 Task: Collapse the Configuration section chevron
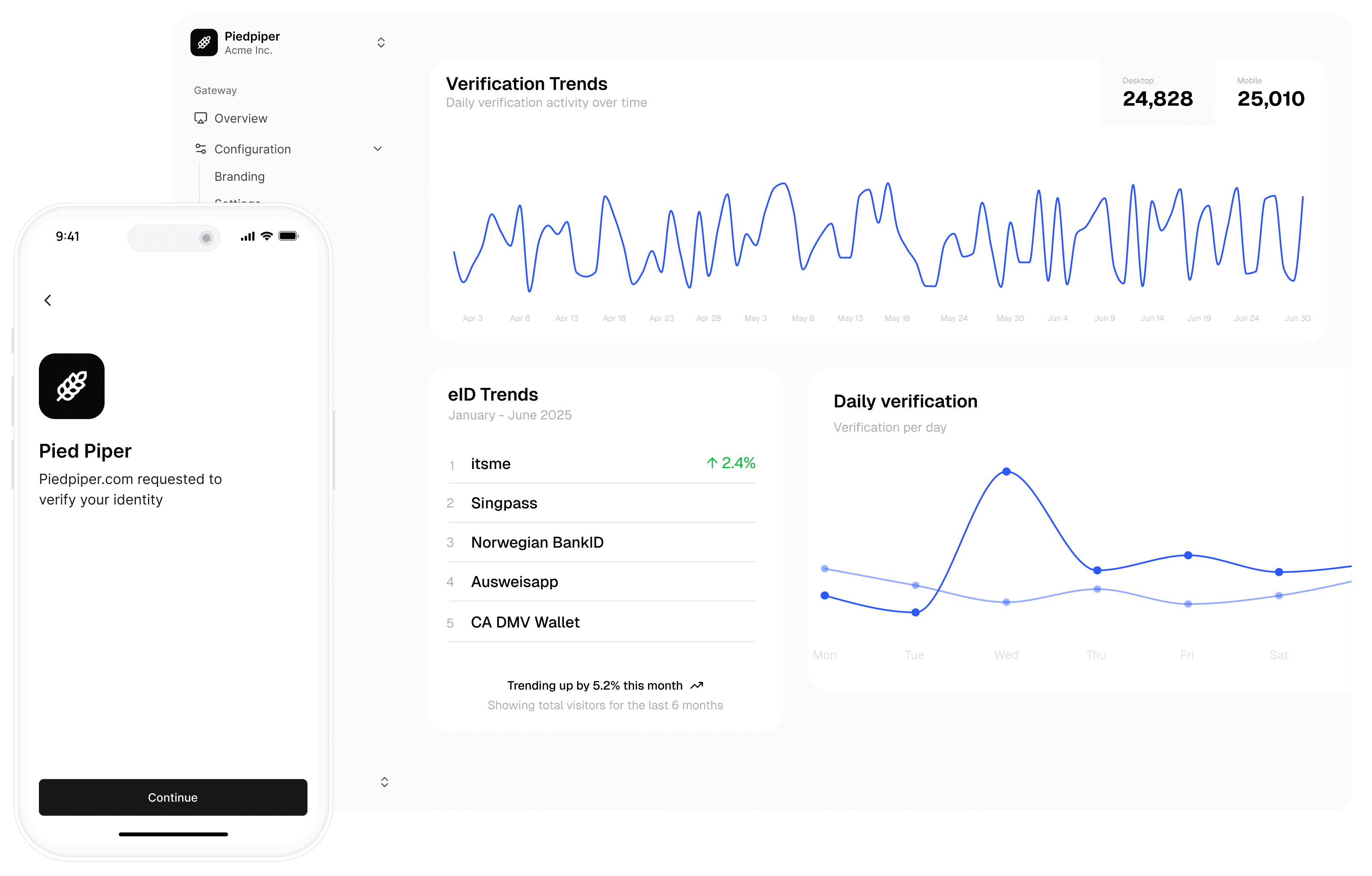pos(377,149)
